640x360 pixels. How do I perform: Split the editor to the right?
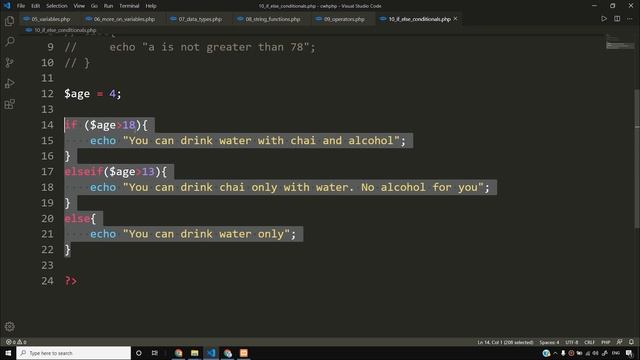(617, 19)
